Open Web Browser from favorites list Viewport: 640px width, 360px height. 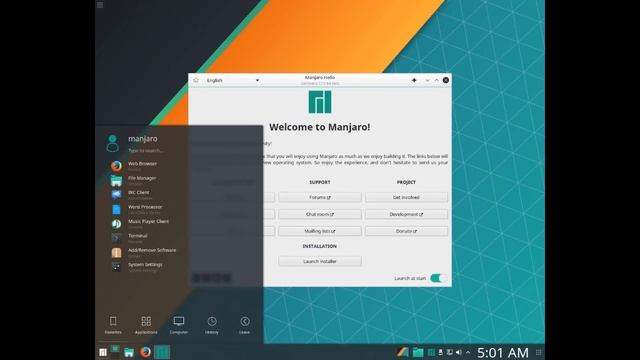coord(143,166)
